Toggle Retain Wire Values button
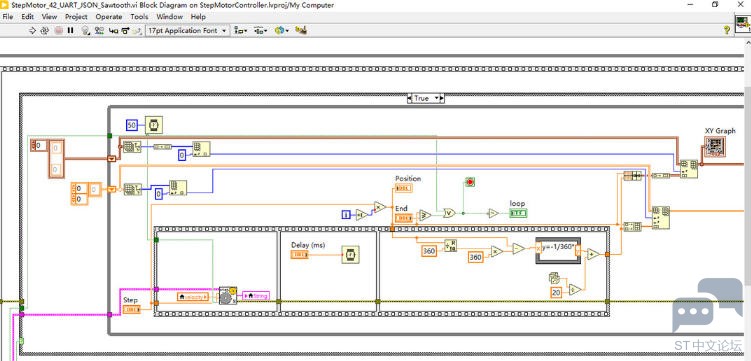Viewport: 751px width, 361px height. tap(99, 31)
